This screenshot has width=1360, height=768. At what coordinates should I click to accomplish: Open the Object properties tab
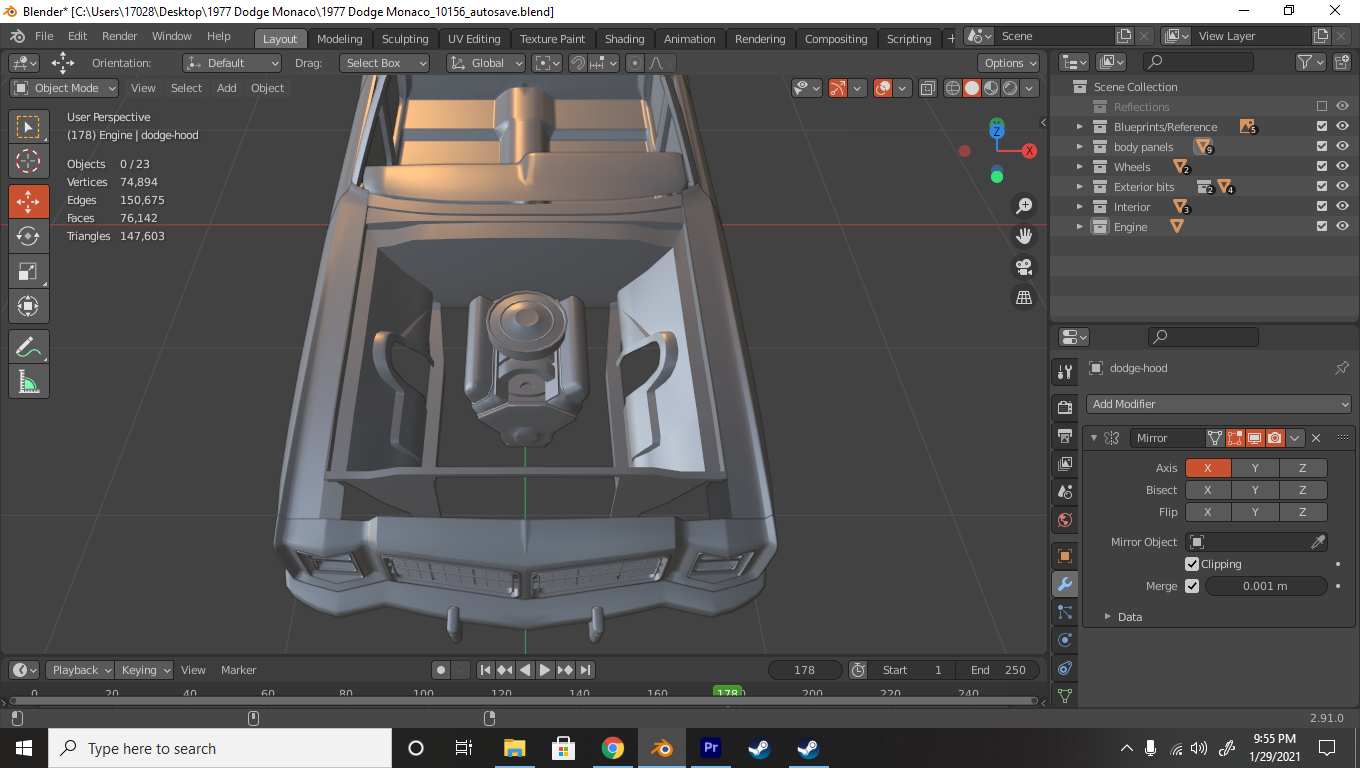click(1064, 556)
